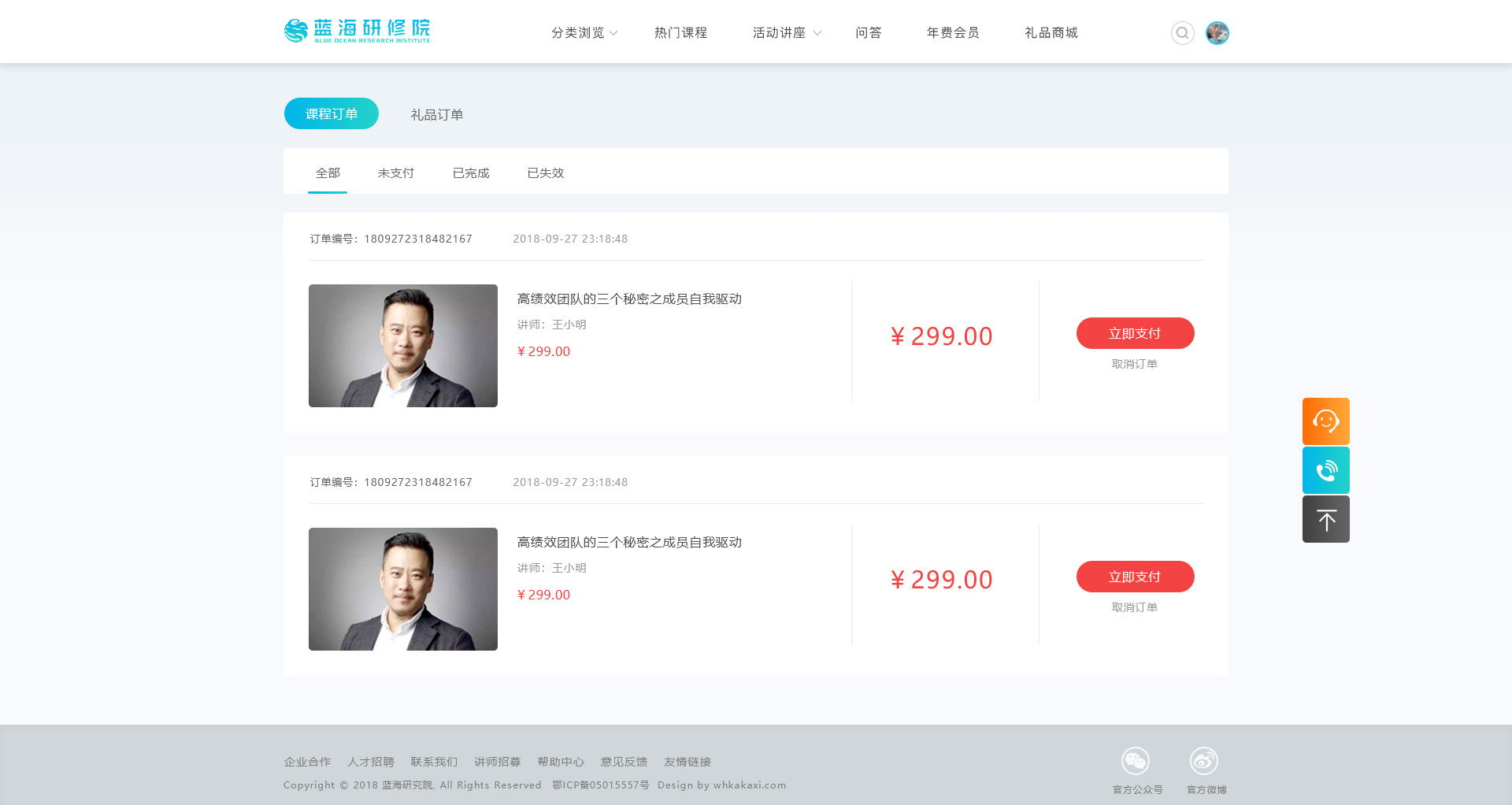Open the first order's course thumbnail

[x=402, y=346]
